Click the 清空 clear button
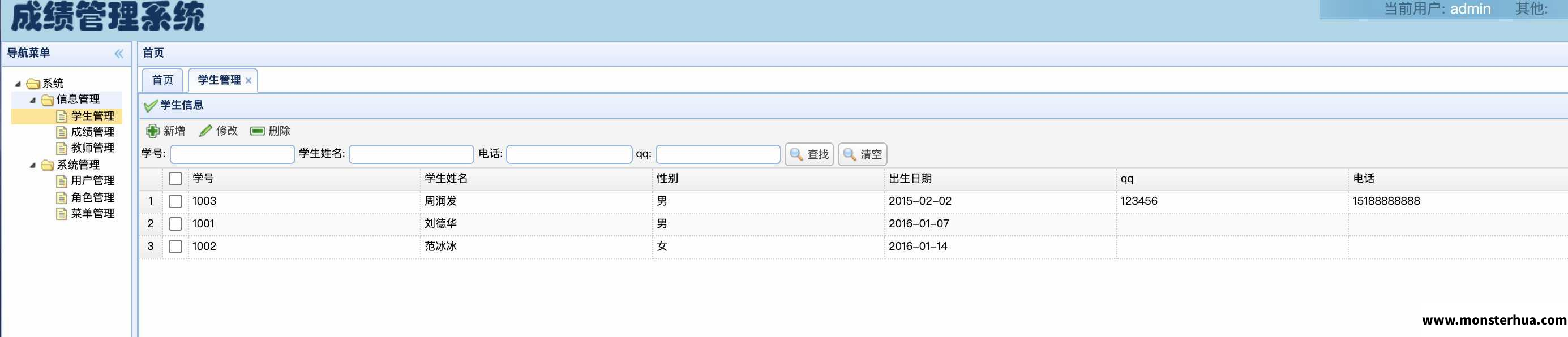The height and width of the screenshot is (337, 1568). point(863,154)
